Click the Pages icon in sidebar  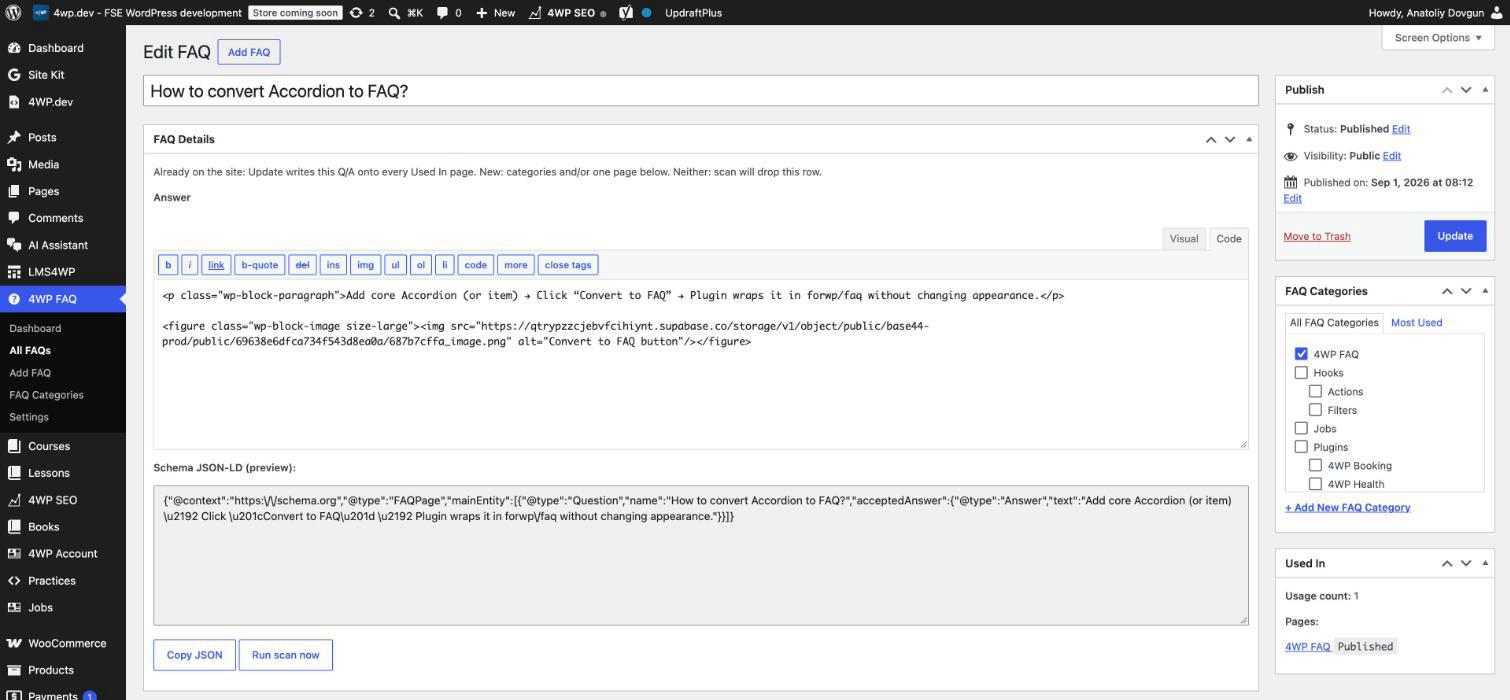[x=14, y=192]
